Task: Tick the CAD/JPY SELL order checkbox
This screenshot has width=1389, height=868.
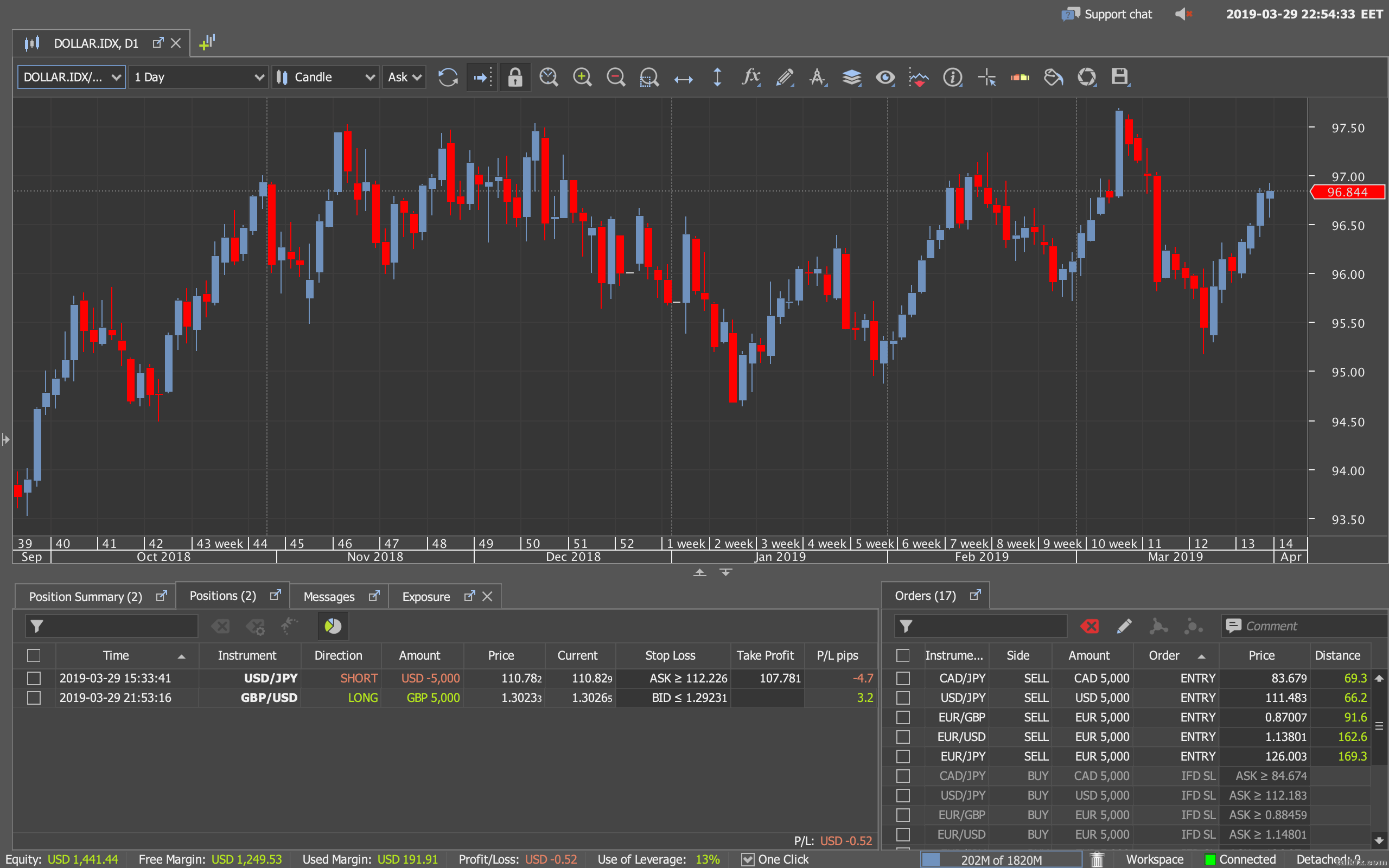Action: click(903, 678)
